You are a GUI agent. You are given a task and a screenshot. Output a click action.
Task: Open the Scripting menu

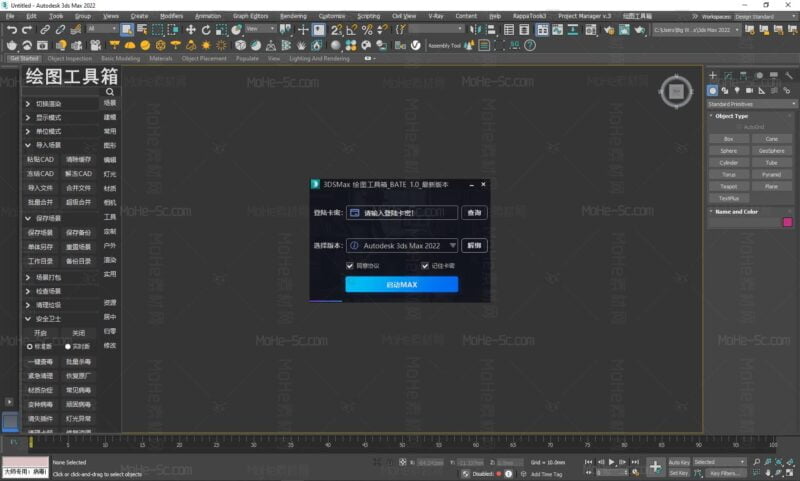[368, 16]
